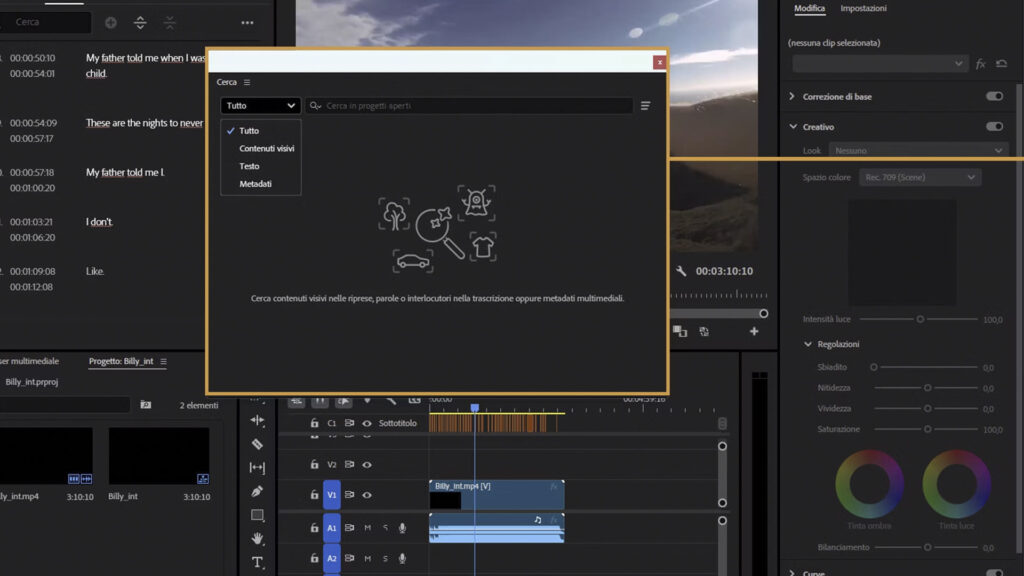Screen dimensions: 1024x576
Task: Click the plus button to customize the program monitor
Action: click(x=754, y=330)
